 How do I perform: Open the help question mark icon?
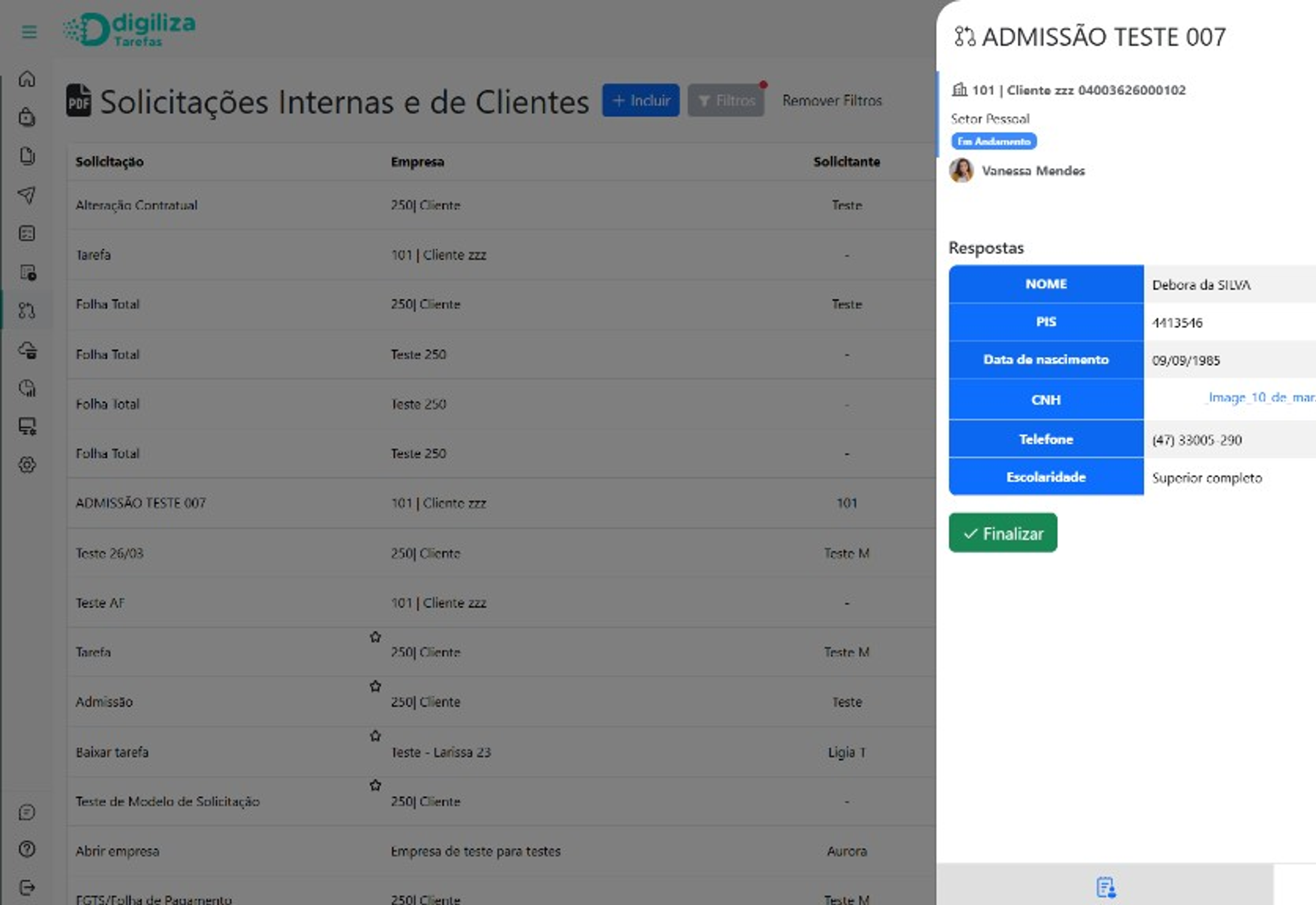[27, 849]
